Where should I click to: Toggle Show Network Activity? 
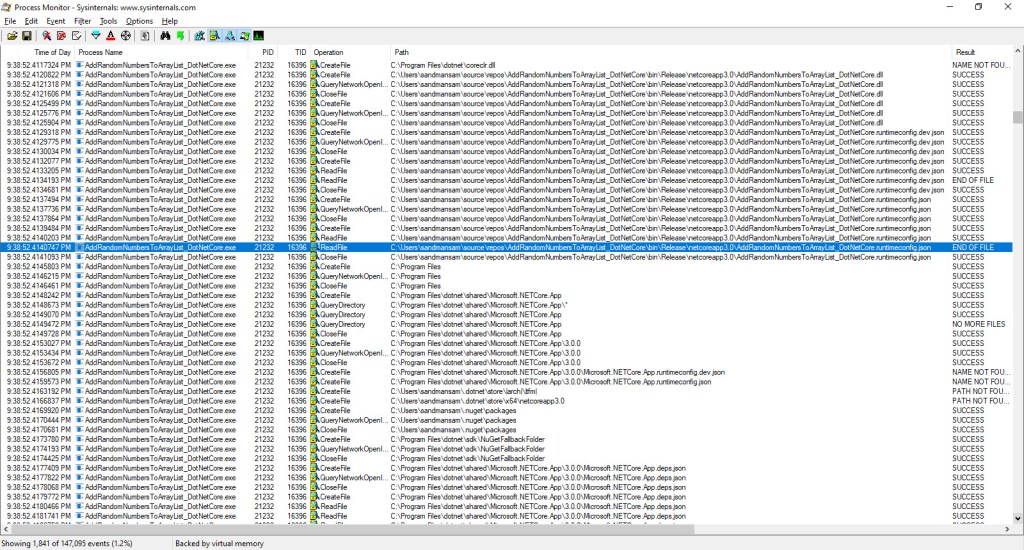coord(230,36)
